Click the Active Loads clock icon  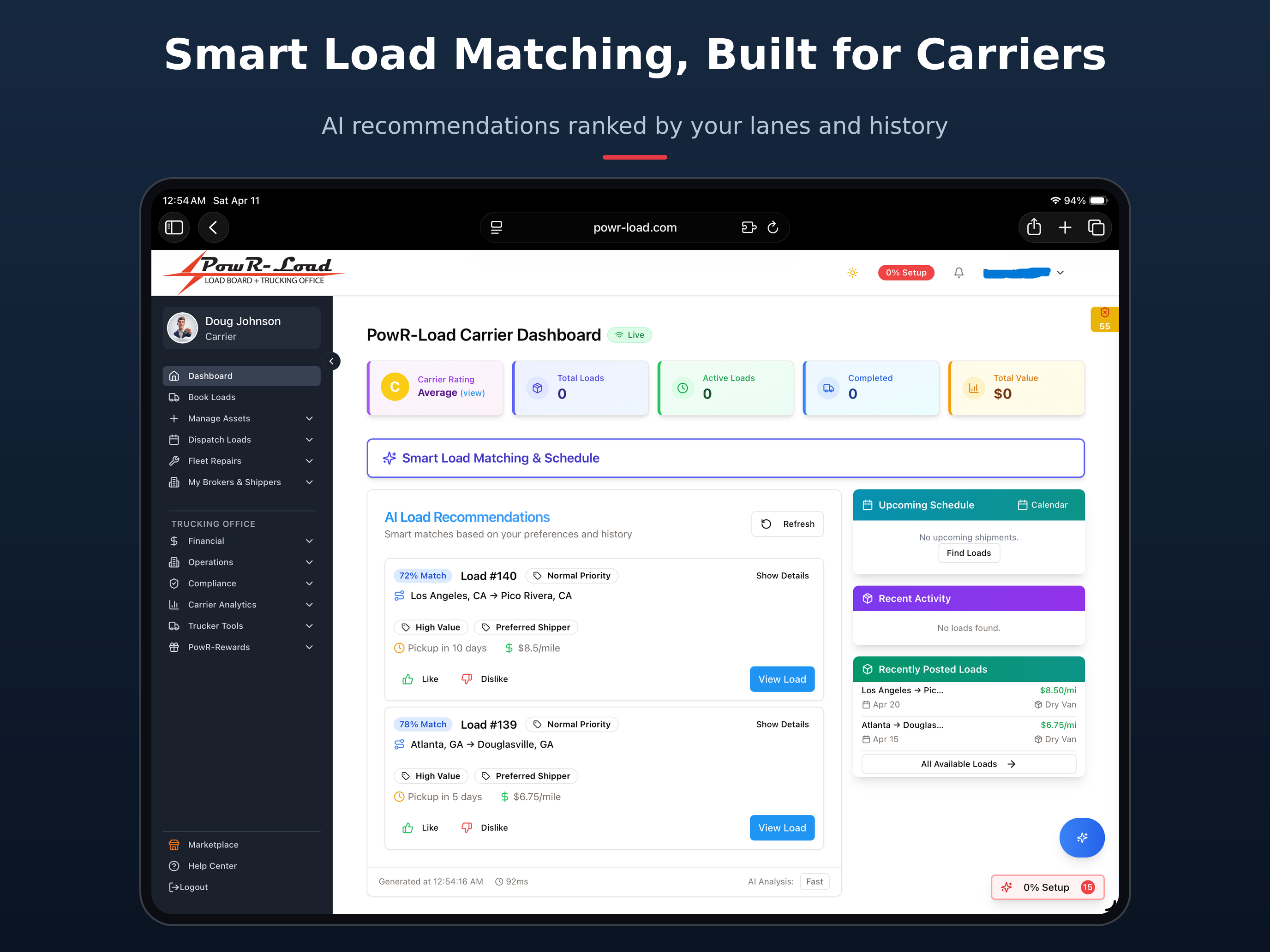[683, 388]
